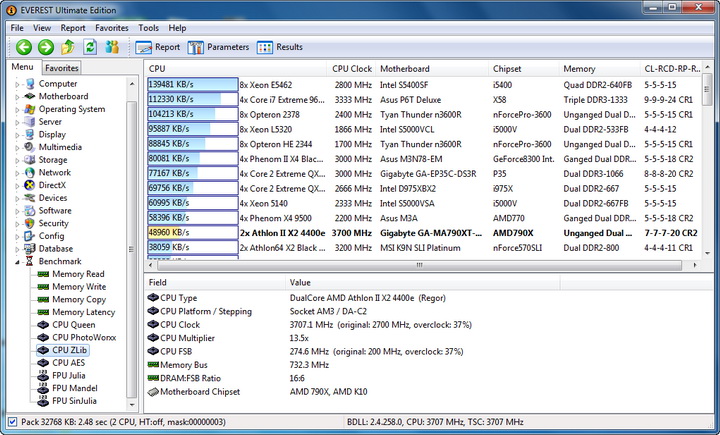Click the Operating System Windows flag icon

tap(30, 109)
